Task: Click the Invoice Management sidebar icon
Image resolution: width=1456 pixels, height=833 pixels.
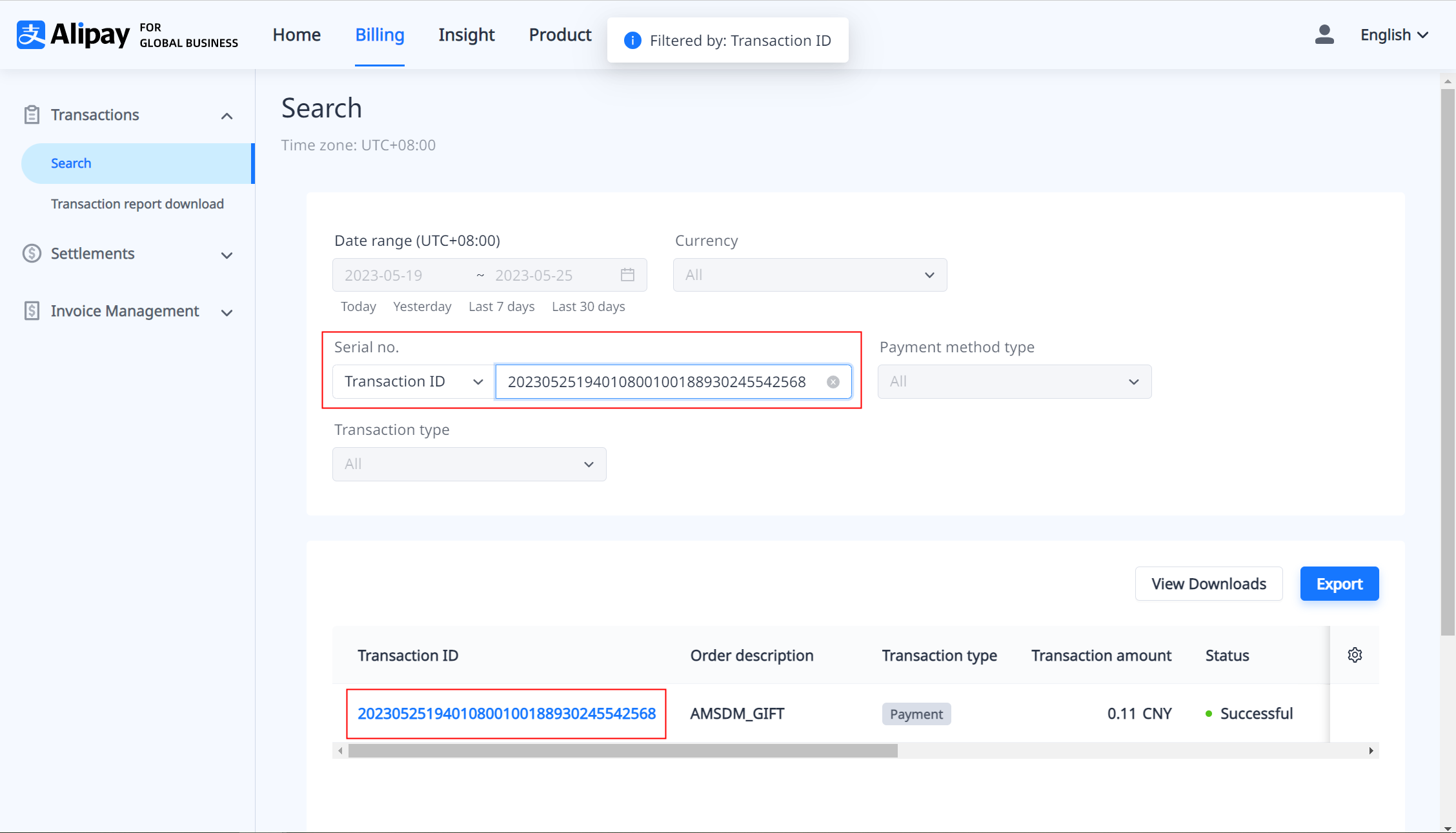Action: (32, 311)
